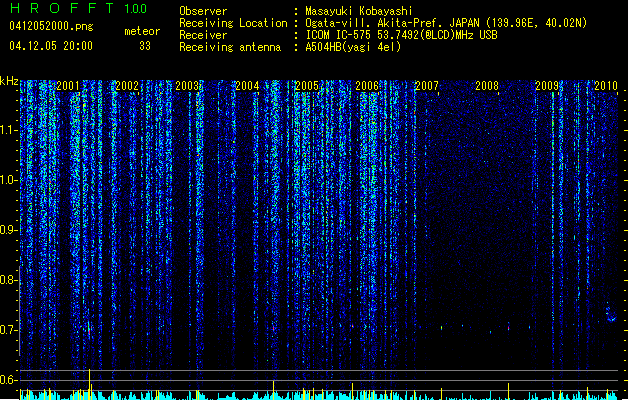Click the yellow spike between 2008 and 2009

point(509,391)
